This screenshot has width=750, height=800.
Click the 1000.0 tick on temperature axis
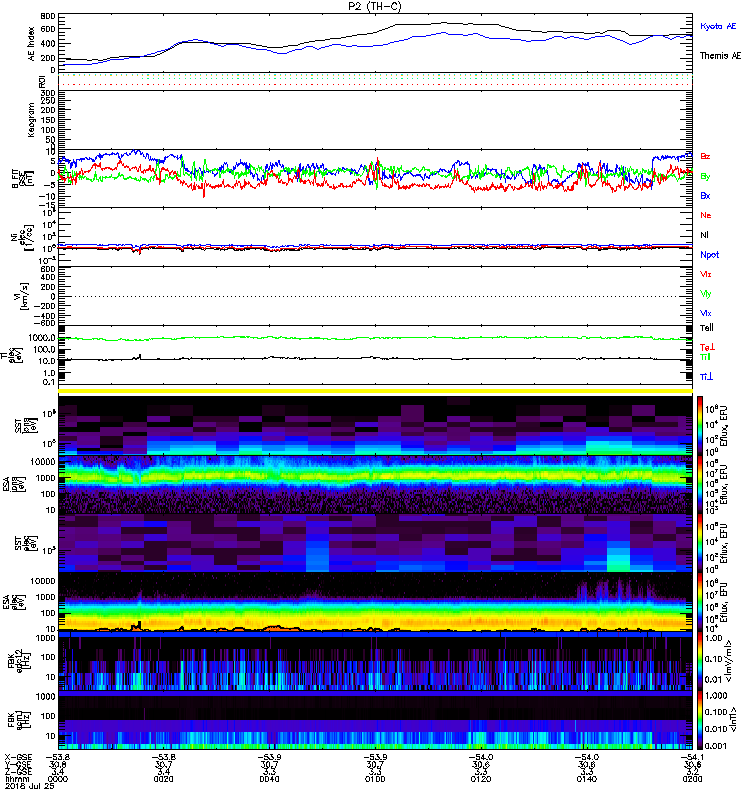(42, 338)
